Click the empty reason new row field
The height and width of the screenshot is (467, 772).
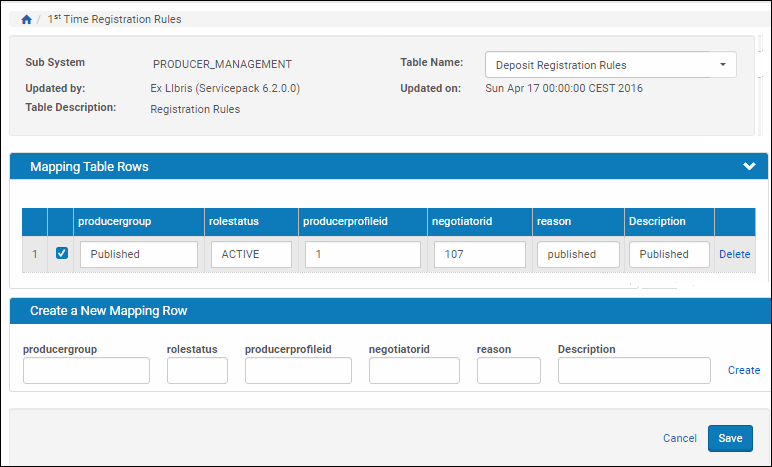click(x=508, y=371)
